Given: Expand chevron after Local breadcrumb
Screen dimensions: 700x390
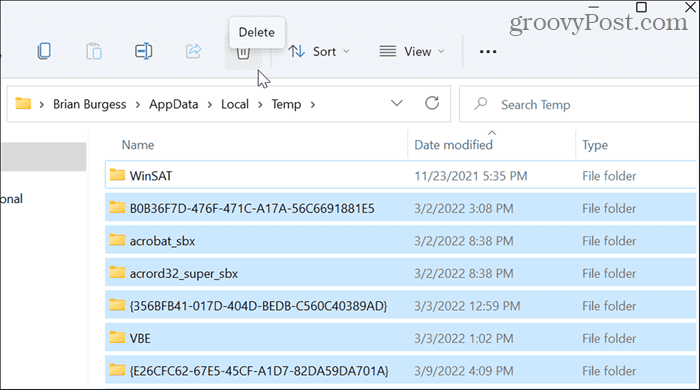Looking at the screenshot, I should click(x=260, y=105).
